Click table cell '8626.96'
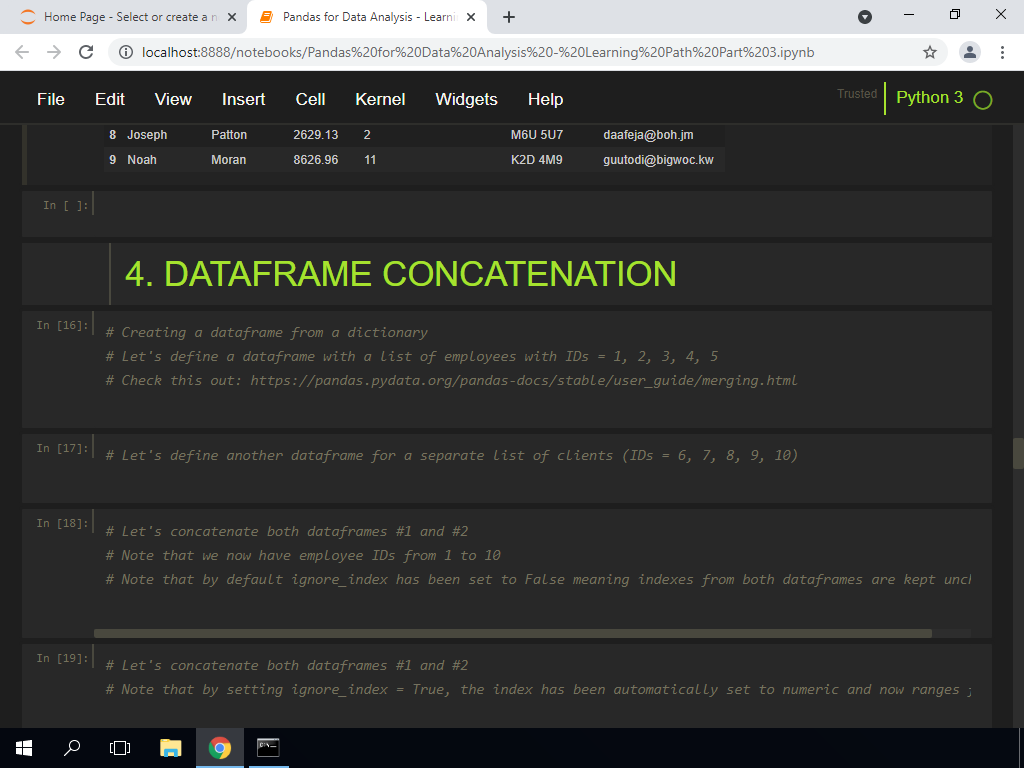 coord(315,160)
